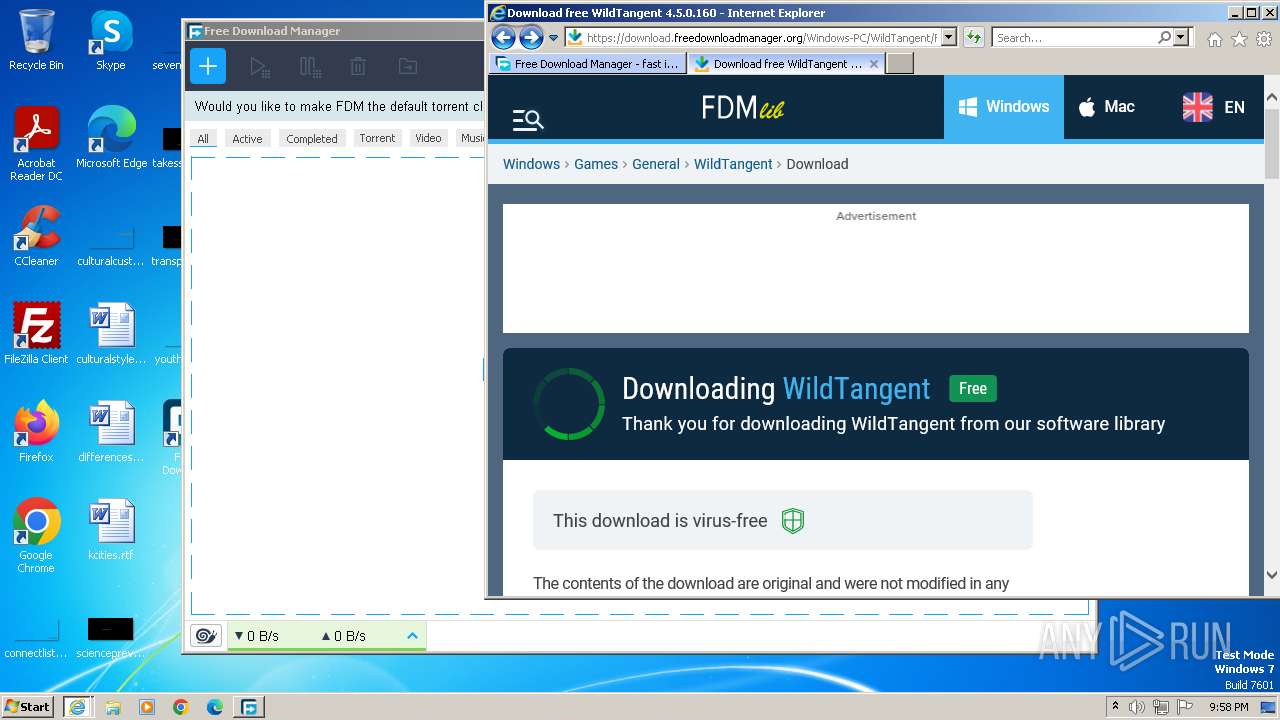This screenshot has height=720, width=1280.
Task: Click the volume icon in system tray
Action: click(1136, 707)
